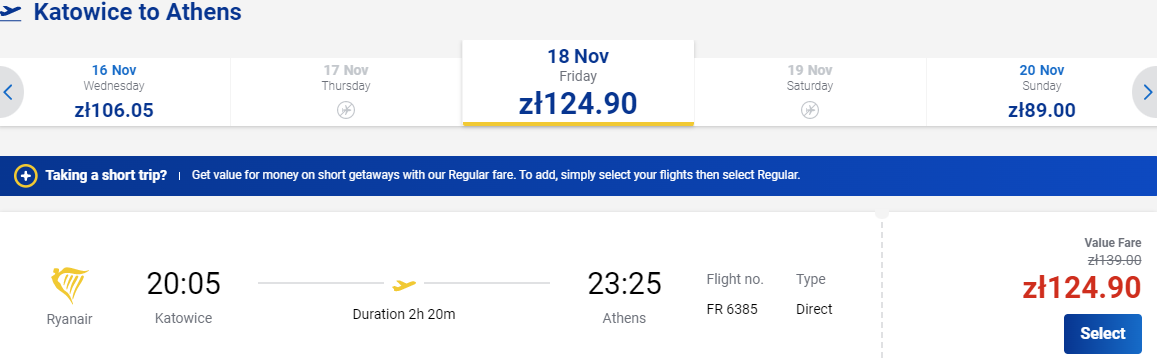This screenshot has width=1157, height=361.
Task: Click the 20:05 Katowice departure time
Action: click(184, 284)
